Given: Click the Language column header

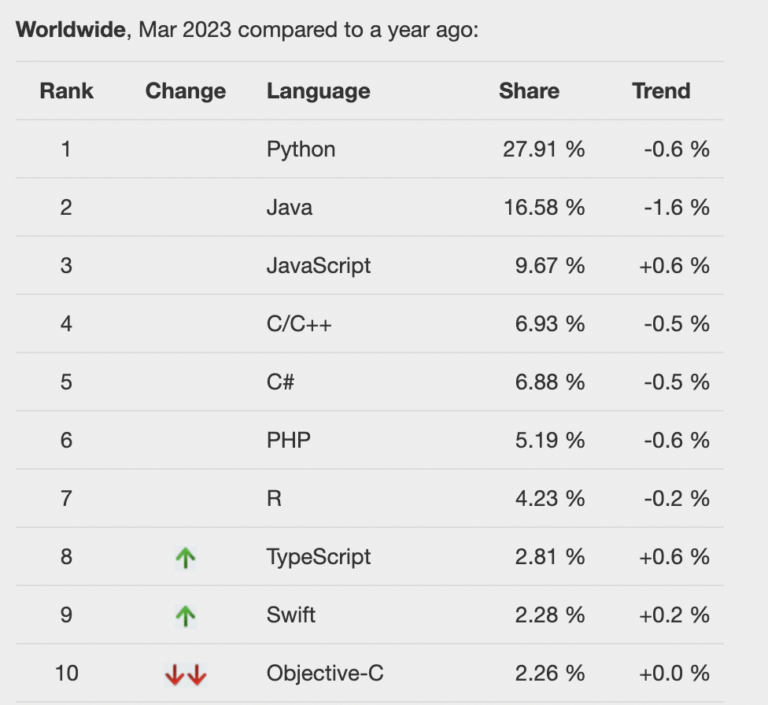Looking at the screenshot, I should coord(318,91).
